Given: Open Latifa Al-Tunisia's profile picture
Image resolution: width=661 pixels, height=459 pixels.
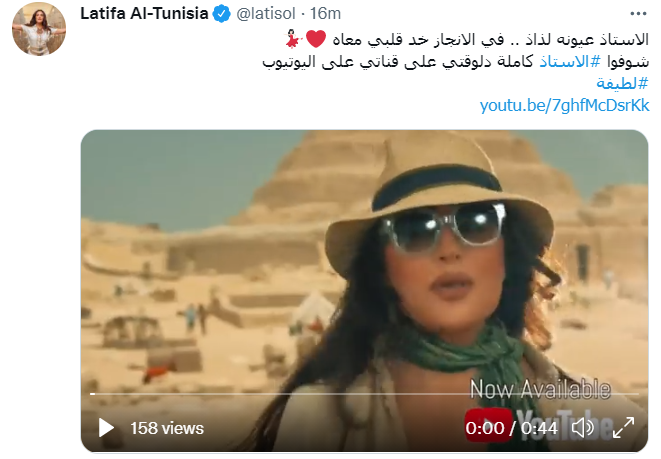Looking at the screenshot, I should [39, 29].
